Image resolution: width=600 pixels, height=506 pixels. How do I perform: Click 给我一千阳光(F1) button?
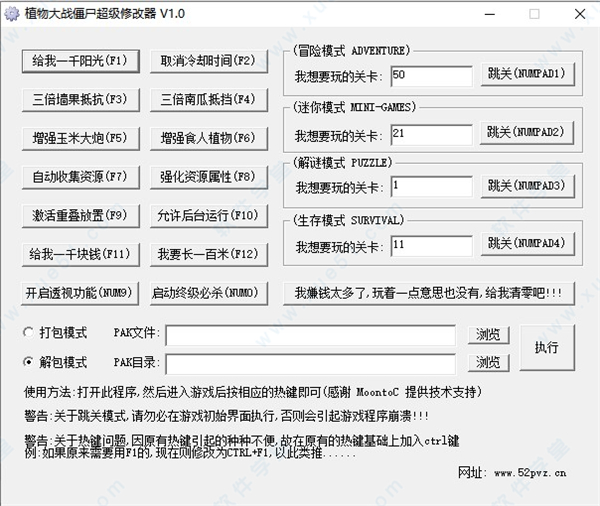[80, 61]
